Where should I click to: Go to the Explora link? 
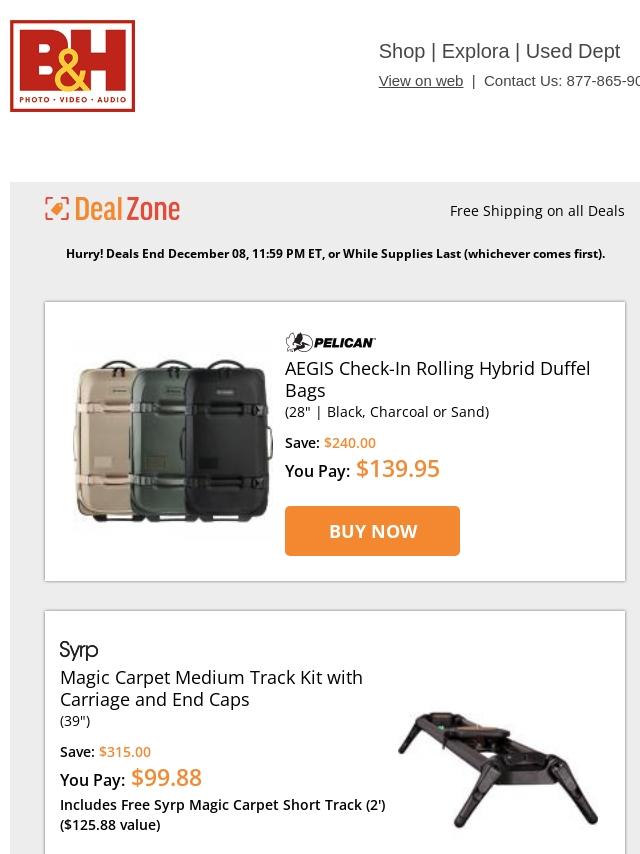tap(476, 51)
